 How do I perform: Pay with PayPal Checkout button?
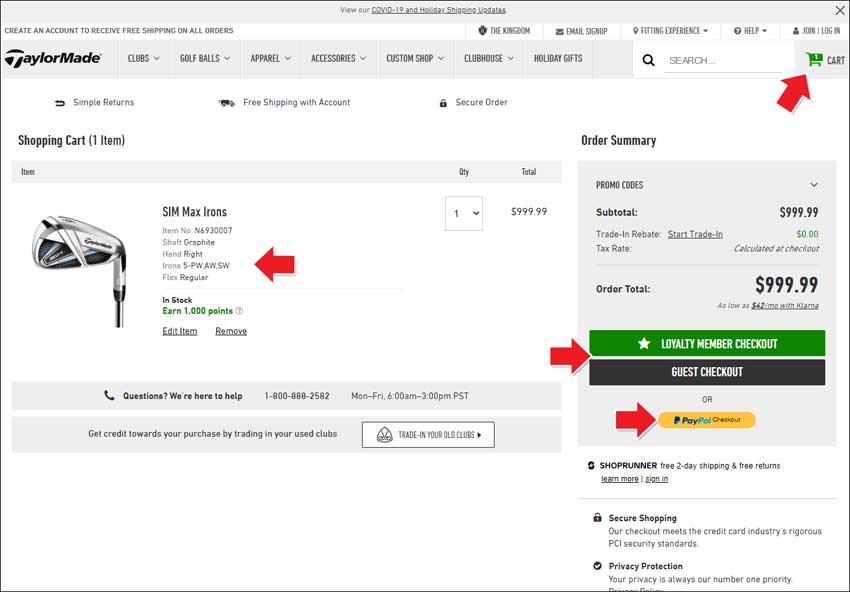706,420
